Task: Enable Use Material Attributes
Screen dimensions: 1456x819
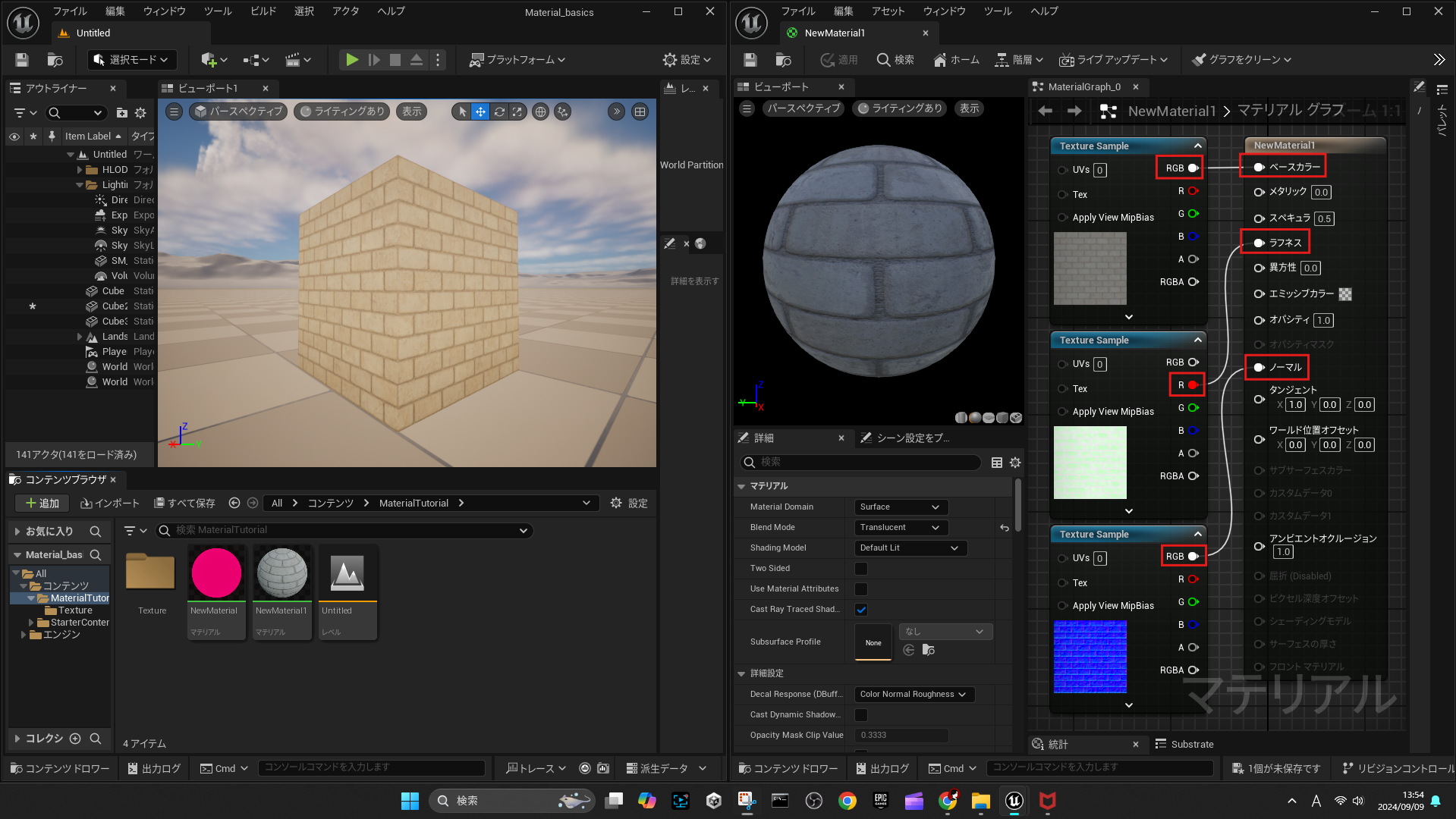Action: point(860,588)
